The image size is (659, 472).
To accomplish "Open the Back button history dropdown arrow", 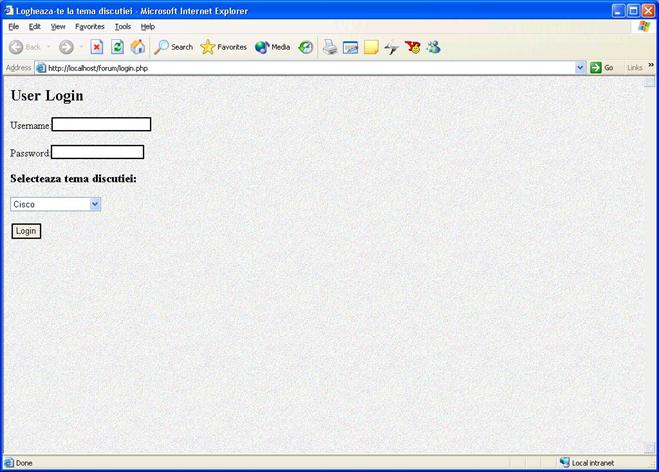I will click(x=48, y=47).
